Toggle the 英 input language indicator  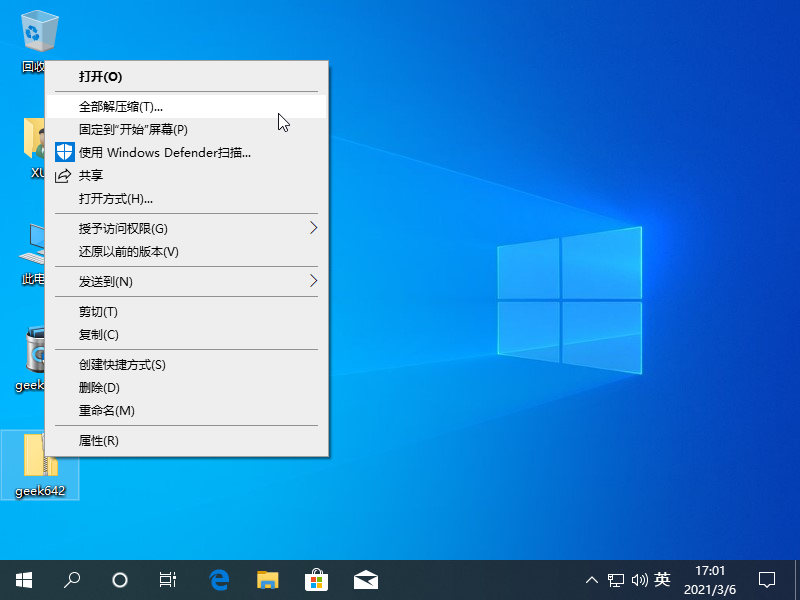click(662, 579)
